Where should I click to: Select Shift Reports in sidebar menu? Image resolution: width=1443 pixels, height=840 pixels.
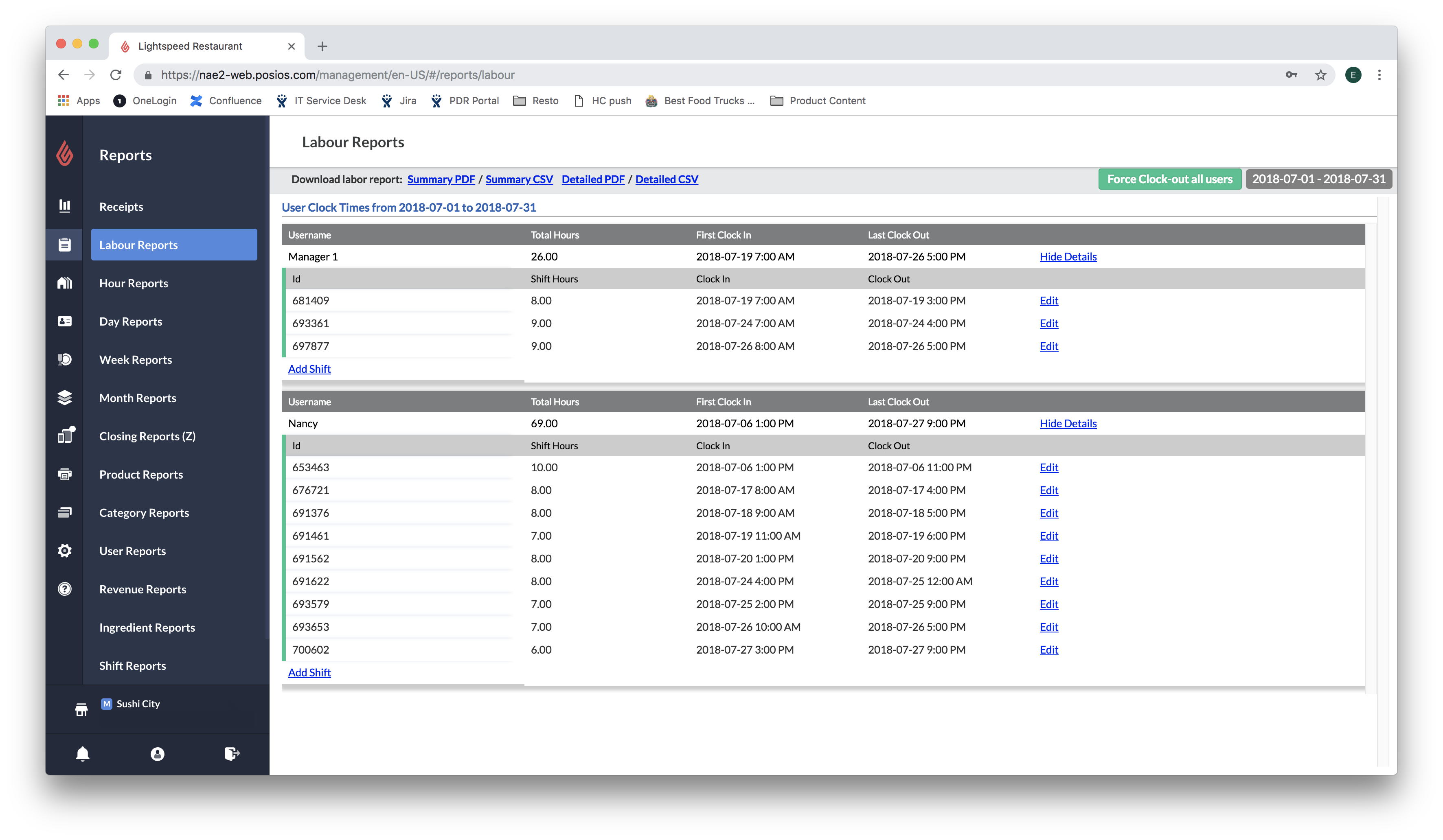pyautogui.click(x=132, y=665)
